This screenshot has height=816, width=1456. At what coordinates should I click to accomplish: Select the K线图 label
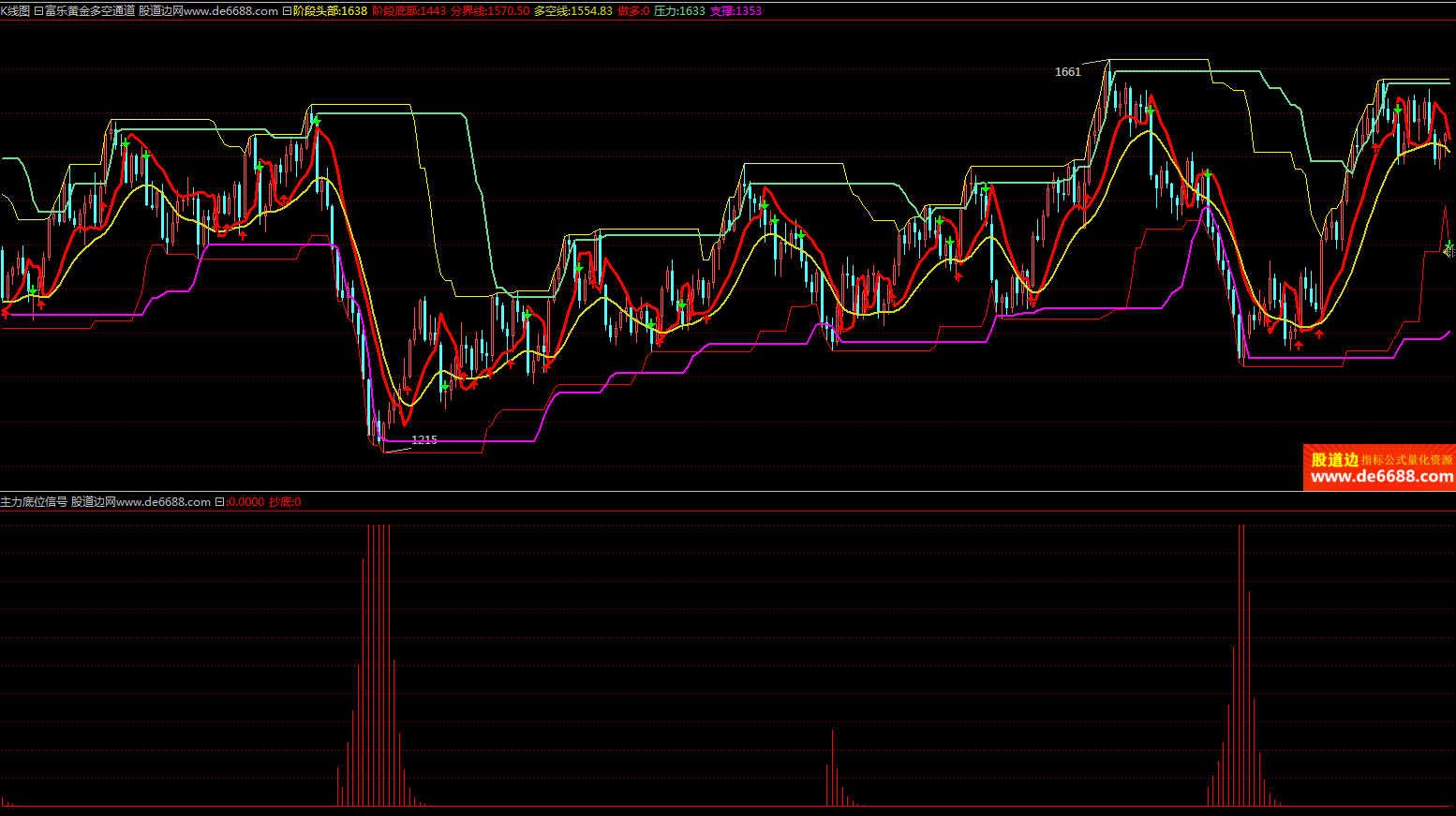tap(15, 11)
